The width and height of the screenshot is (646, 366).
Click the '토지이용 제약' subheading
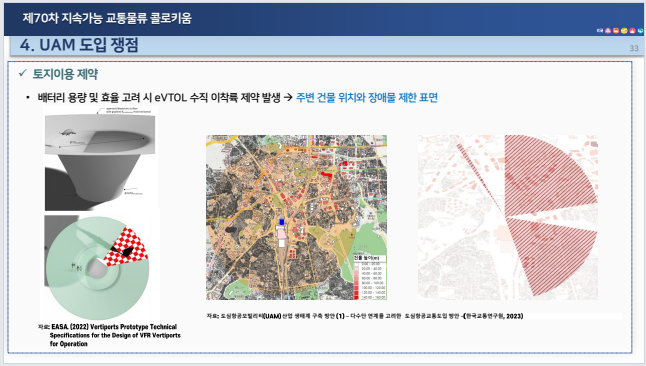pyautogui.click(x=65, y=74)
